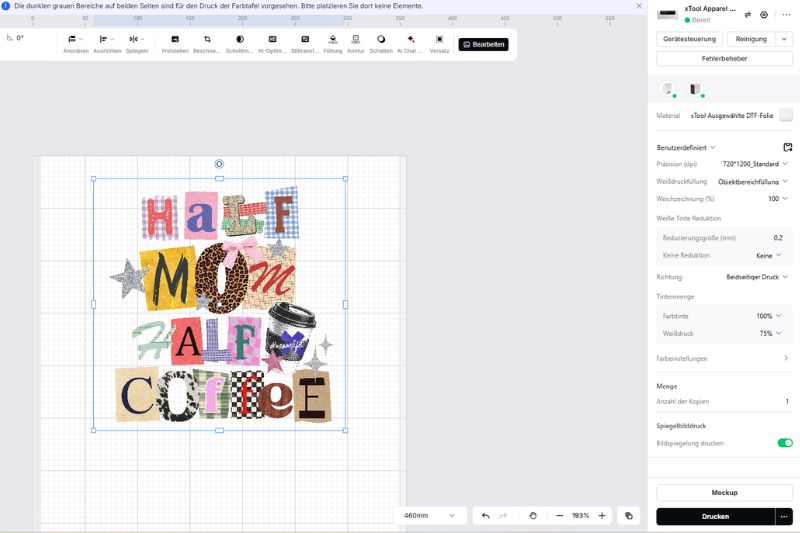
Task: Click the zoom out minus button
Action: click(559, 516)
